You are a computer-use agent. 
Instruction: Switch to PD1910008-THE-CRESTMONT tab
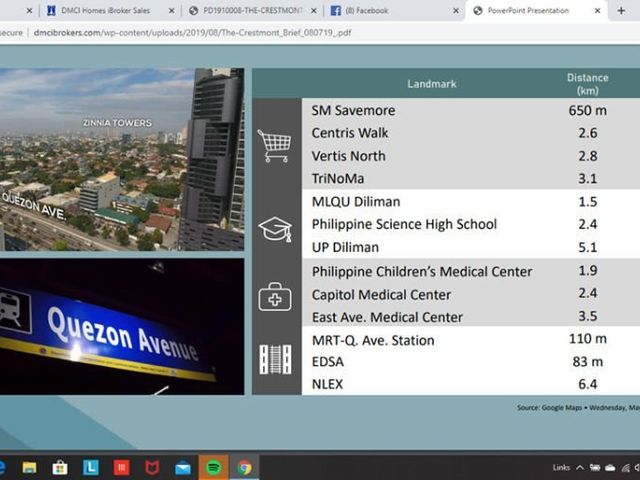(x=253, y=11)
